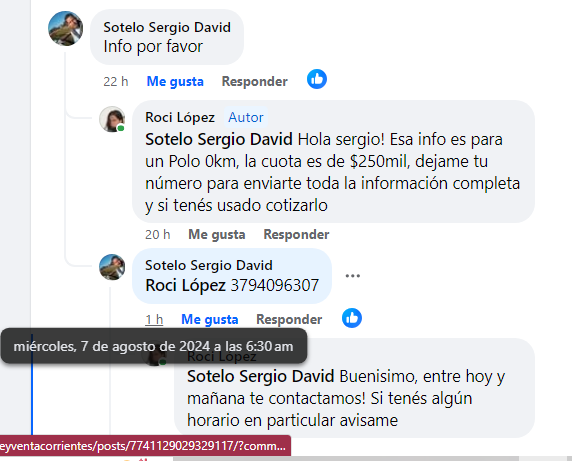This screenshot has height=461, width=572.
Task: Toggle Me gusta on the 'Info por favor' comment
Action: click(x=175, y=81)
